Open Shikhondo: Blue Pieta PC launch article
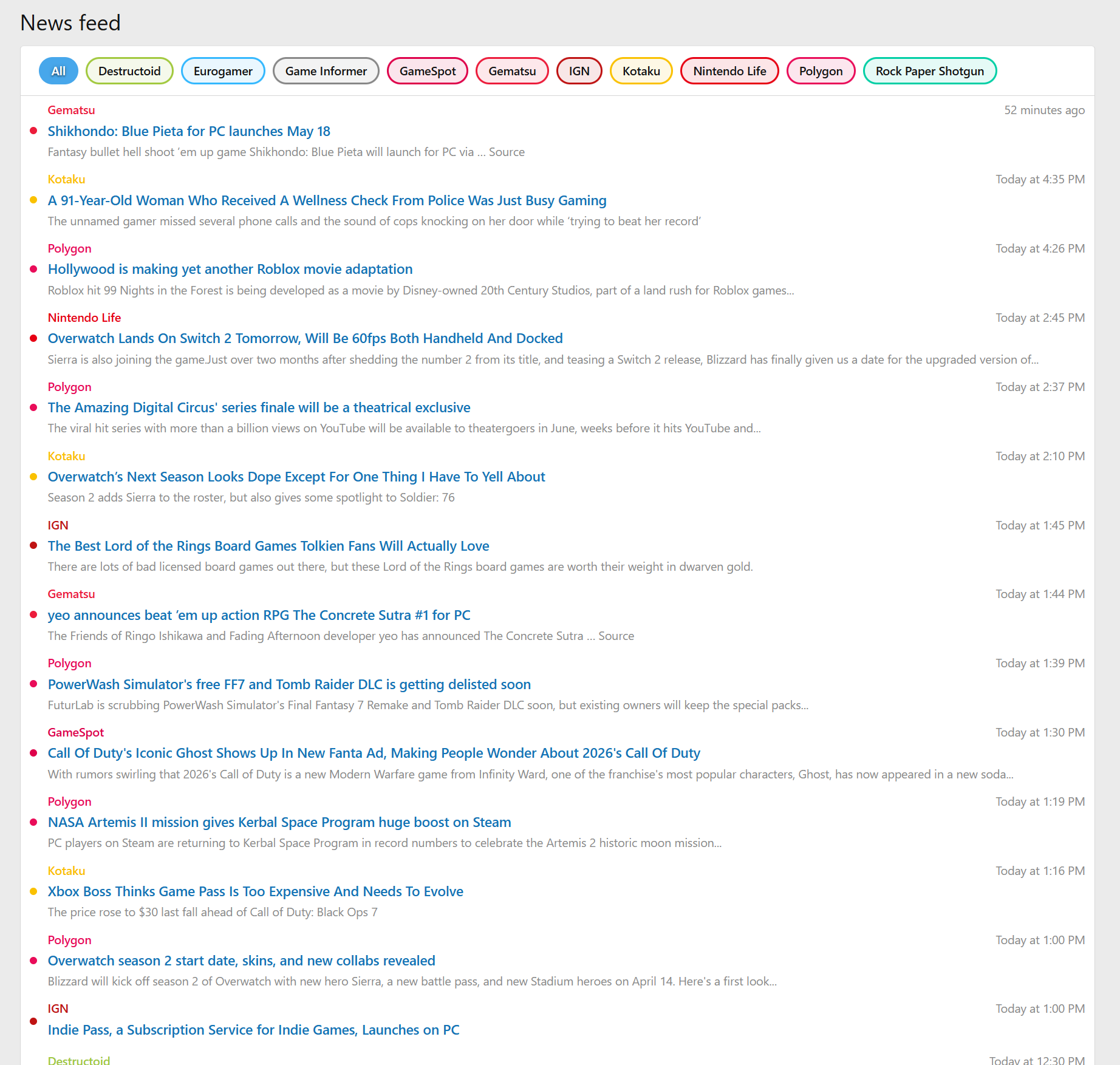Viewport: 1120px width, 1065px height. 189,131
